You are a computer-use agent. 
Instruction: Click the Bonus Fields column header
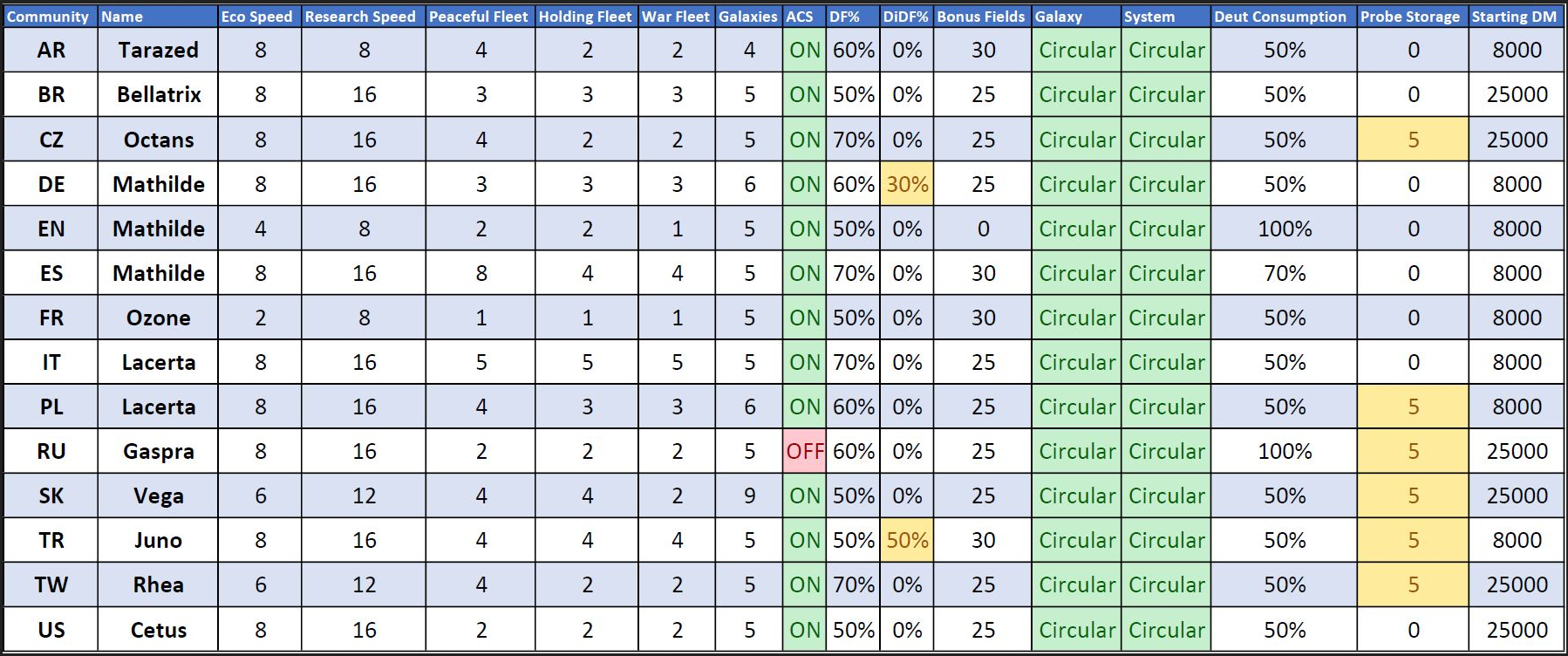[981, 17]
